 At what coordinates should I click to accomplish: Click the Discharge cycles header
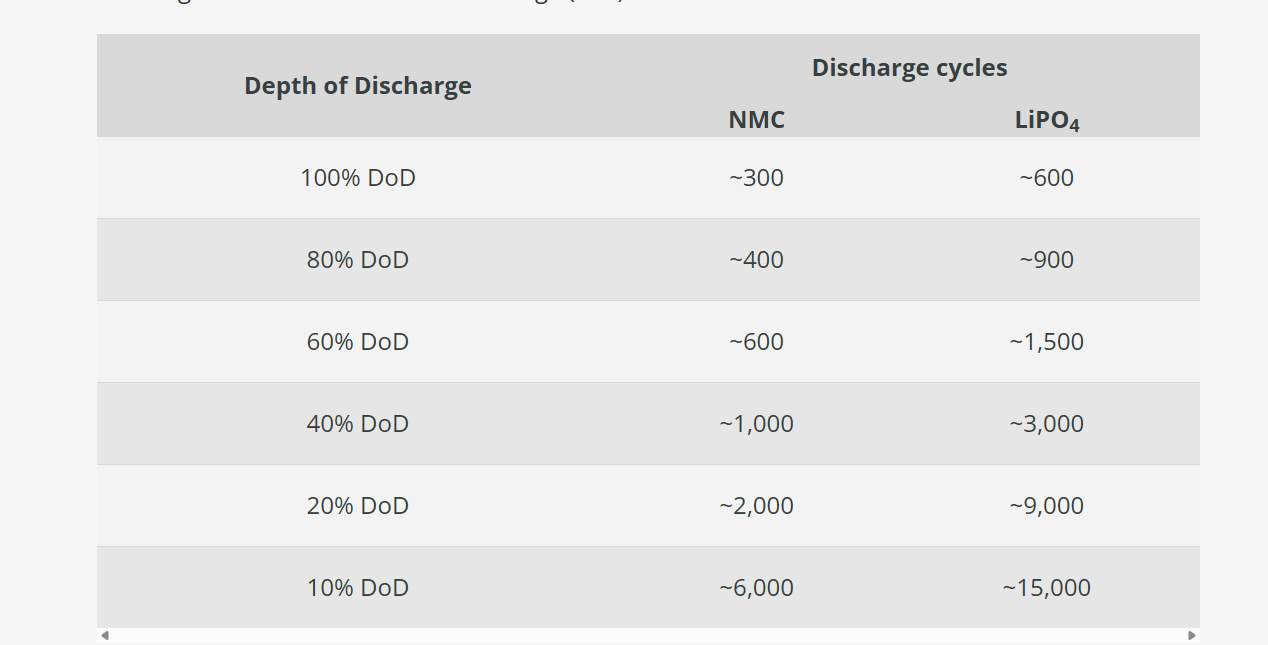909,68
